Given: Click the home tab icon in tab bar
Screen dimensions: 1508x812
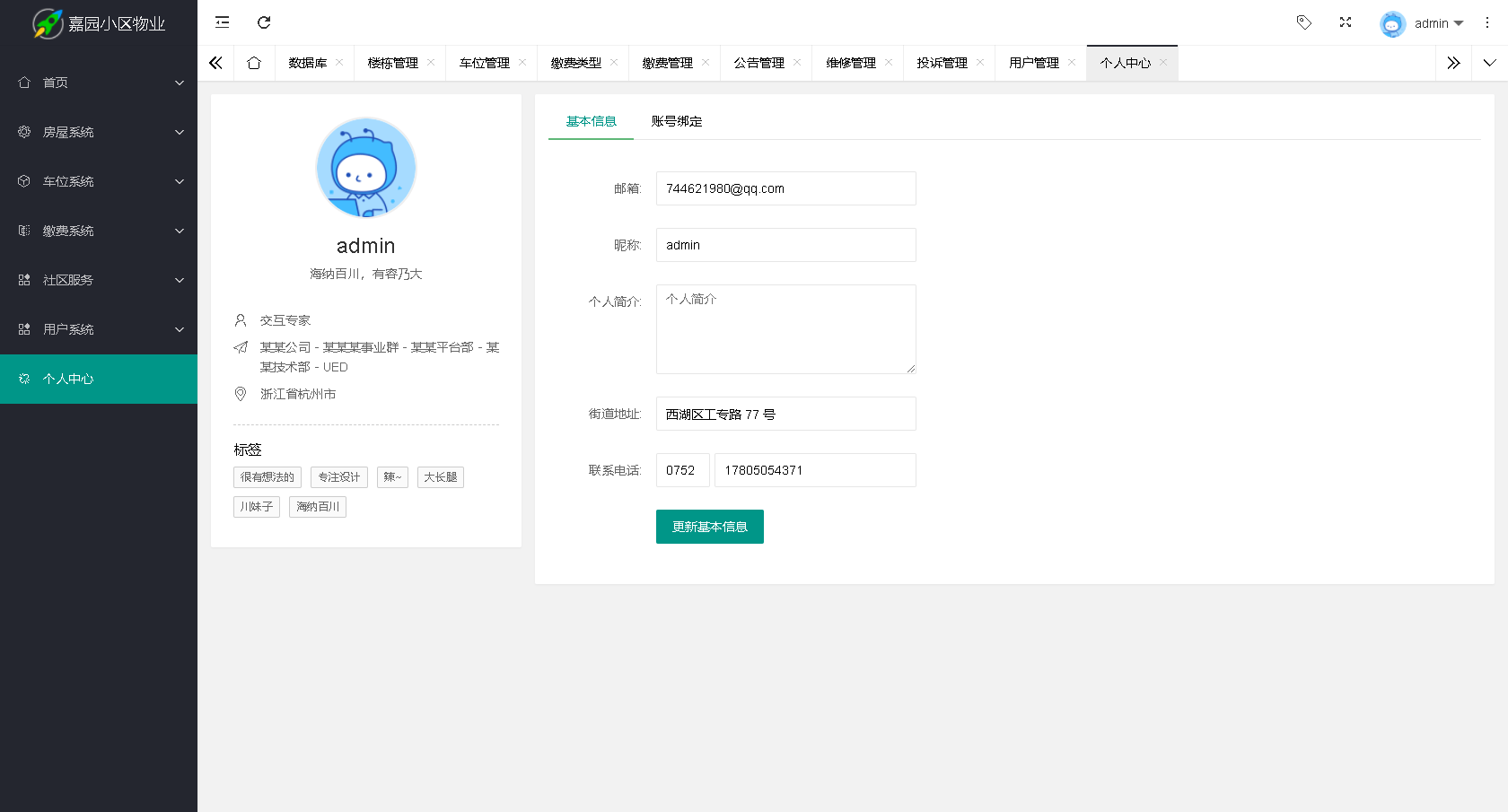Looking at the screenshot, I should coord(254,63).
